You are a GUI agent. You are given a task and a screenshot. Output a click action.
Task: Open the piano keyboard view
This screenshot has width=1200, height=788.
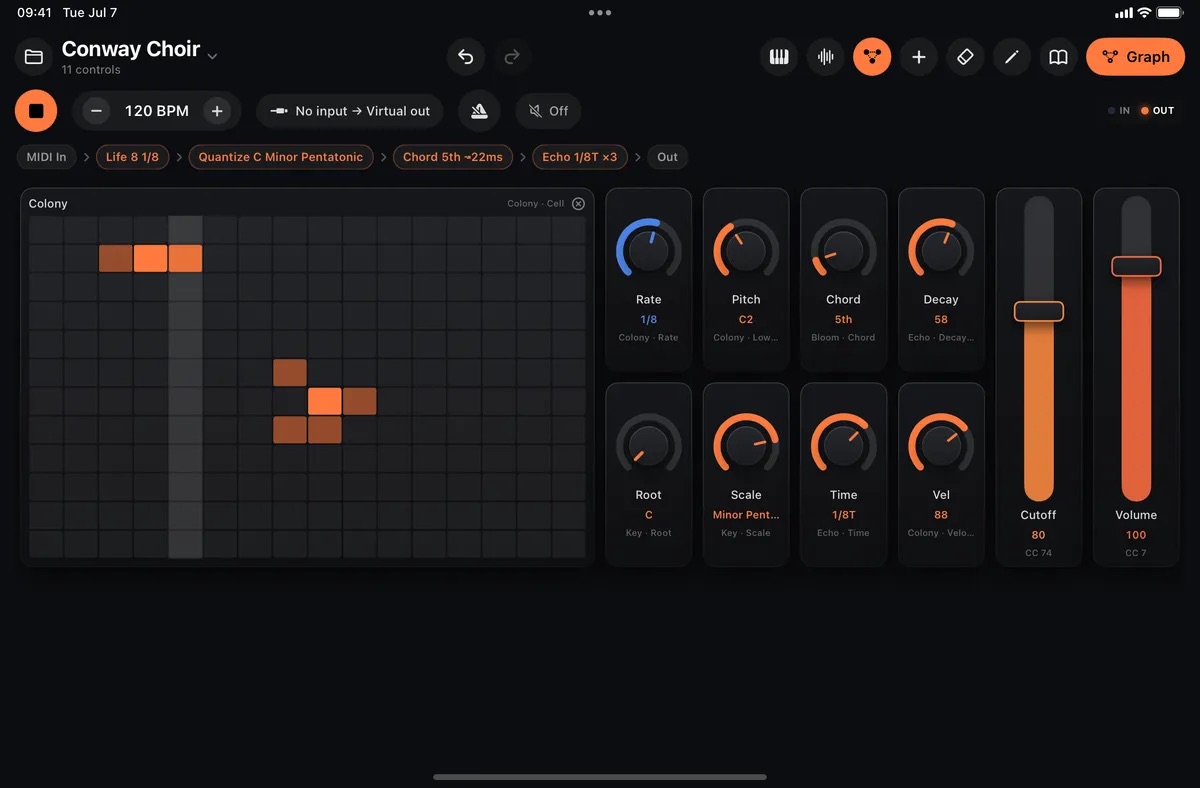[779, 57]
